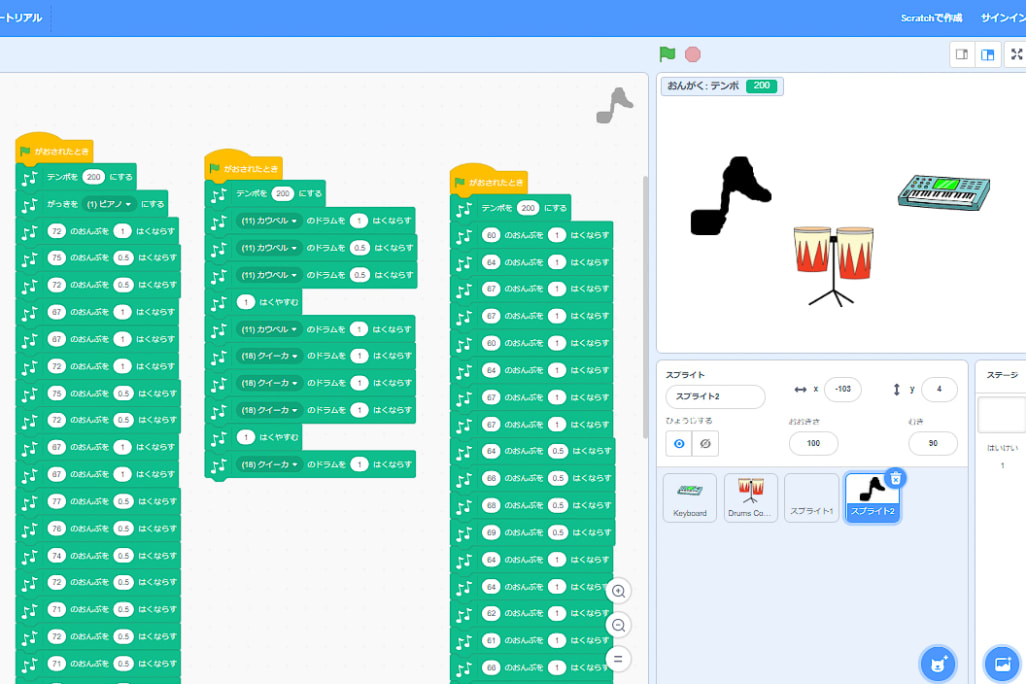Image resolution: width=1026 pixels, height=684 pixels.
Task: Expand the last (18) クイーカ drum dropdown
Action: (269, 465)
